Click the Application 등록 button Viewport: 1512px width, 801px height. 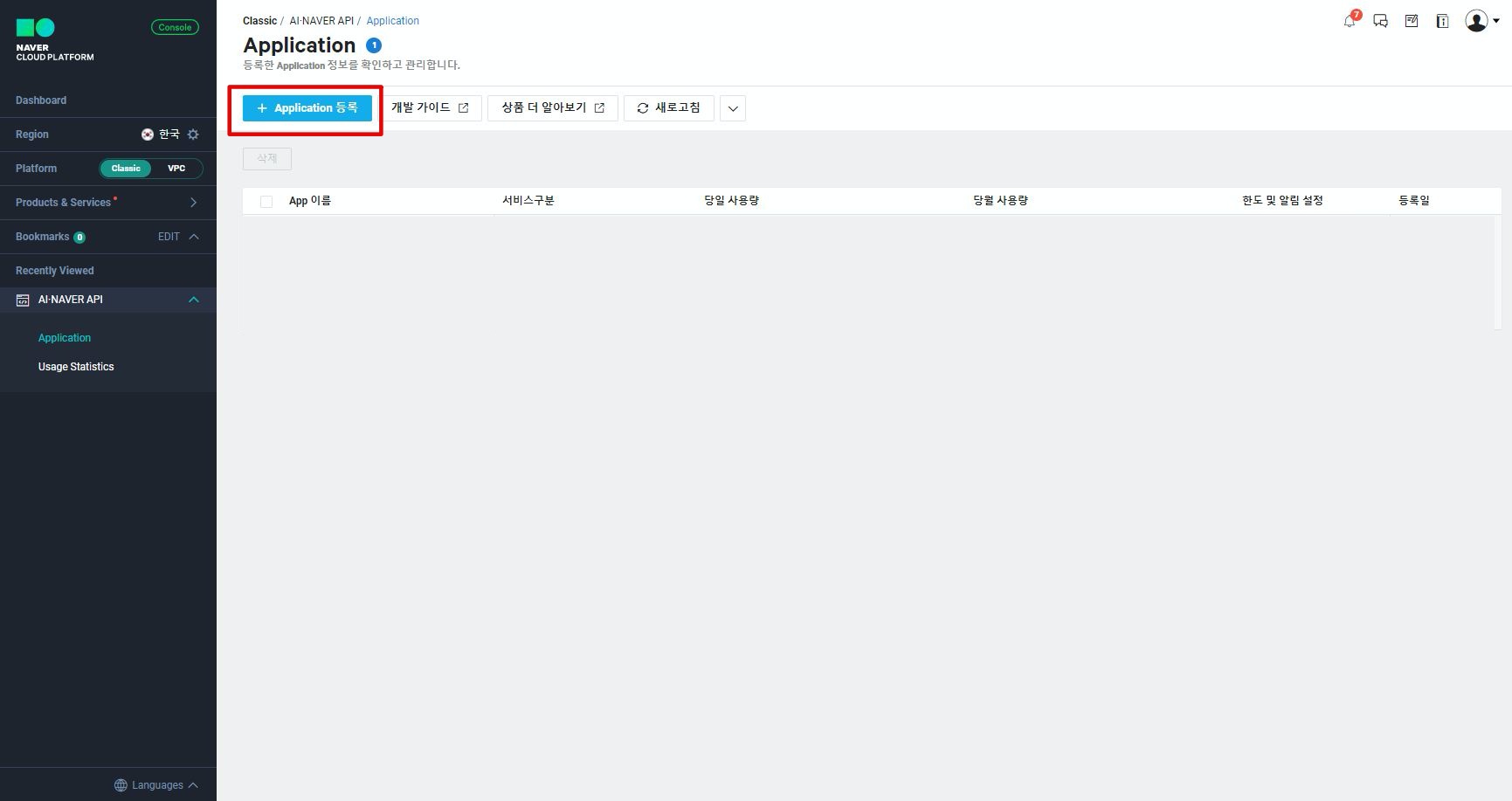coord(307,108)
